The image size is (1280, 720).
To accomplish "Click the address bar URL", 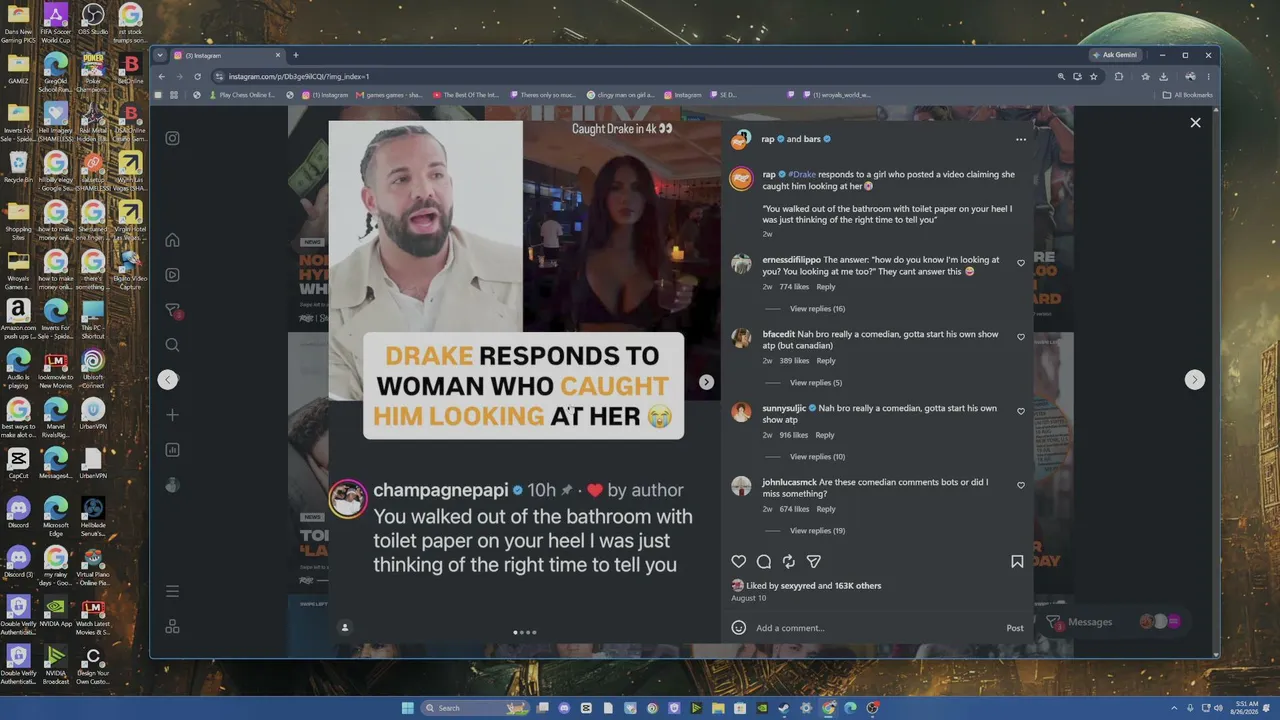I will pyautogui.click(x=299, y=76).
